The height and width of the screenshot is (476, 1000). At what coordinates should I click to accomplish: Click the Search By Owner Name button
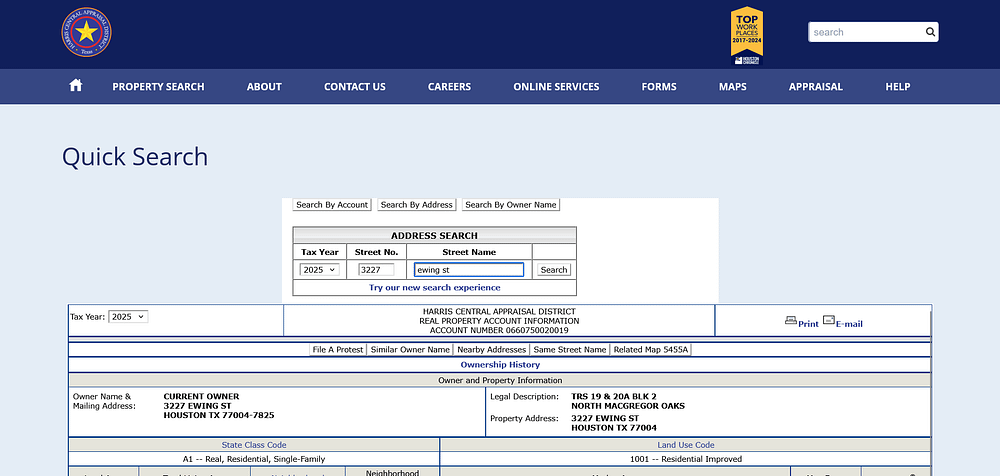(x=511, y=205)
